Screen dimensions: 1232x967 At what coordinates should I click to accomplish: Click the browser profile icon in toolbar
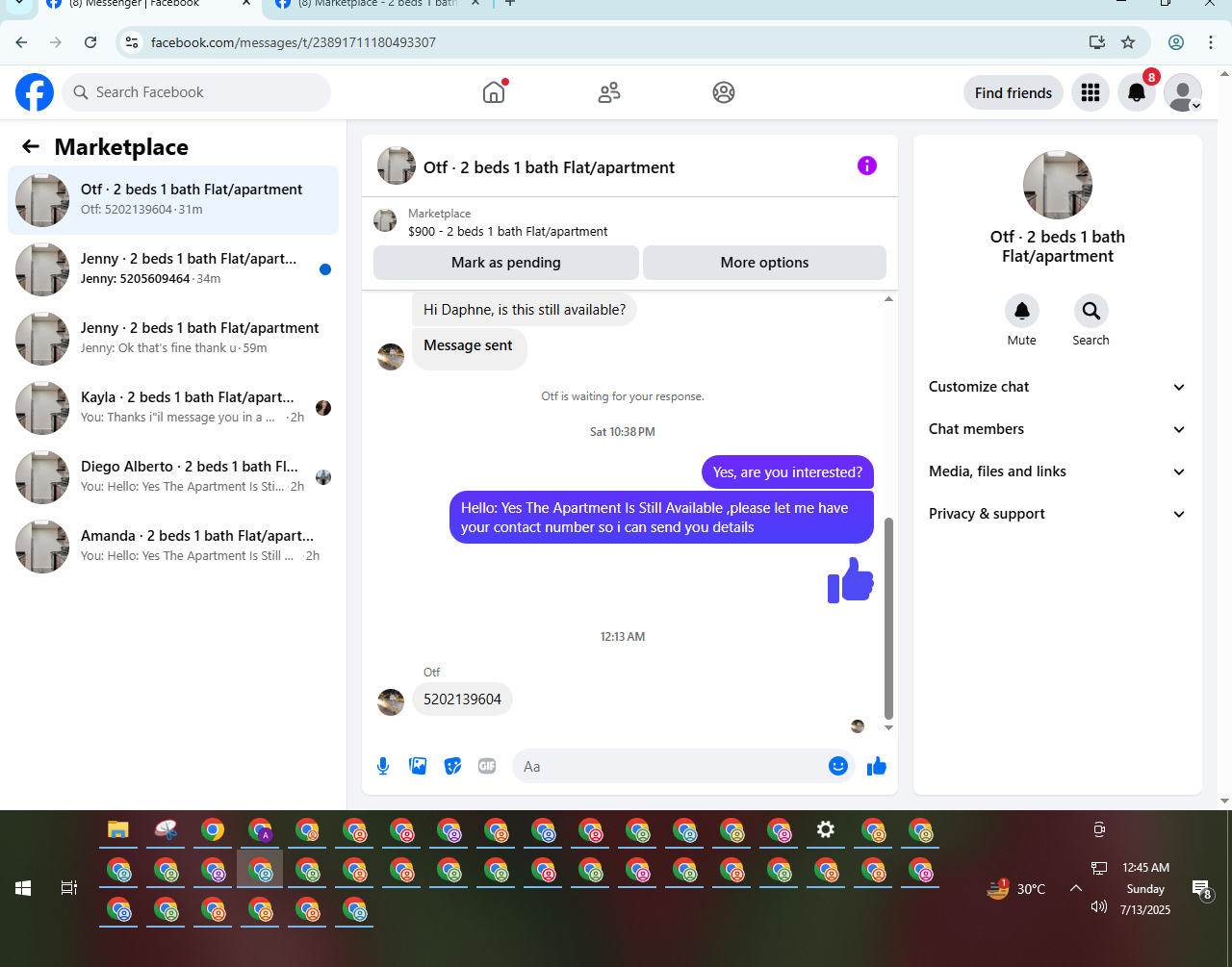[1176, 42]
